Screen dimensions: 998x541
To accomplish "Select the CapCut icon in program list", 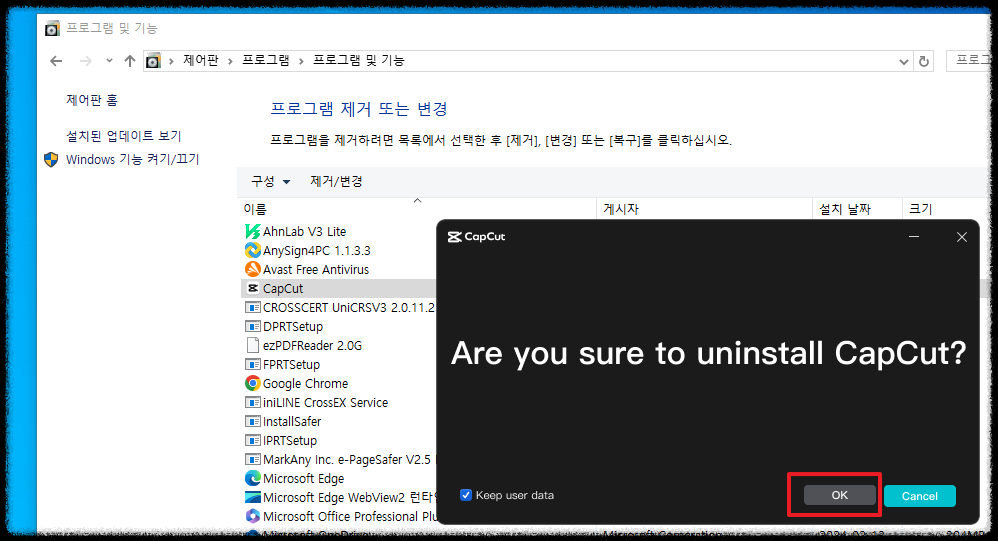I will 253,288.
